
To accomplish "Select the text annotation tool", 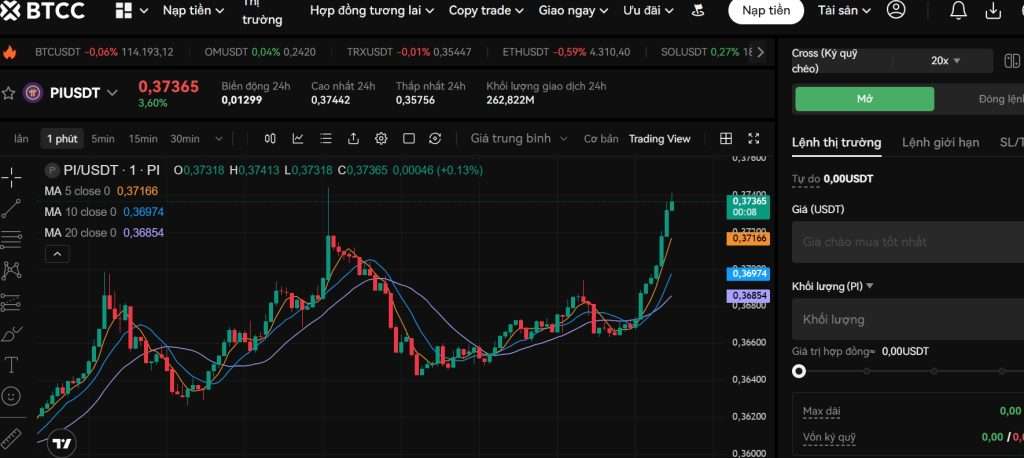I will coord(11,365).
